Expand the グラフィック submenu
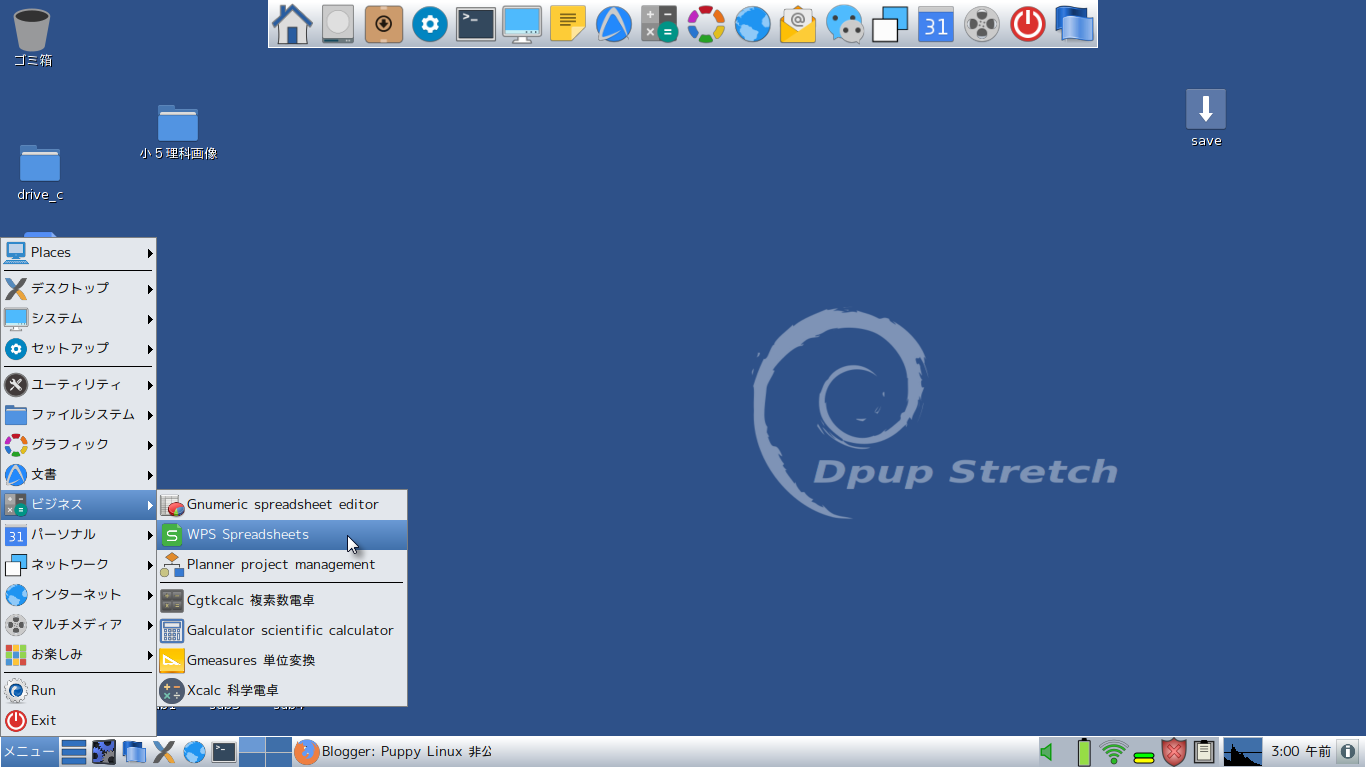The height and width of the screenshot is (768, 1366). (x=78, y=445)
